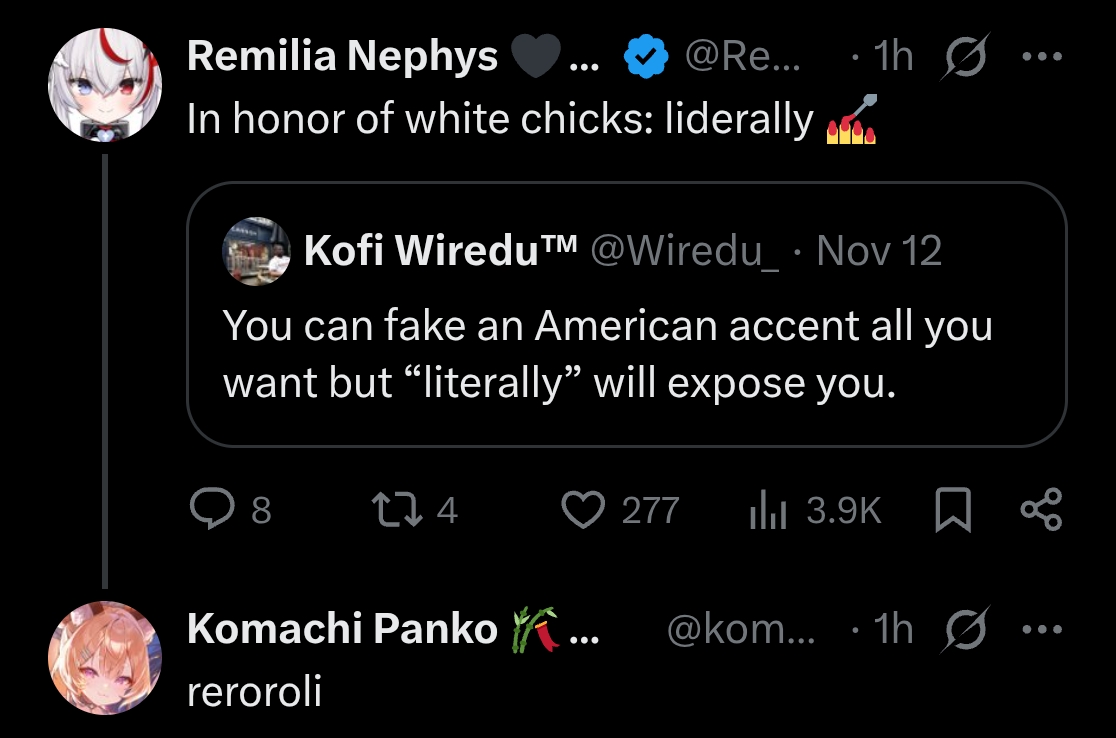This screenshot has height=738, width=1116.
Task: Repost Remilia Nephys's tweet
Action: [386, 511]
